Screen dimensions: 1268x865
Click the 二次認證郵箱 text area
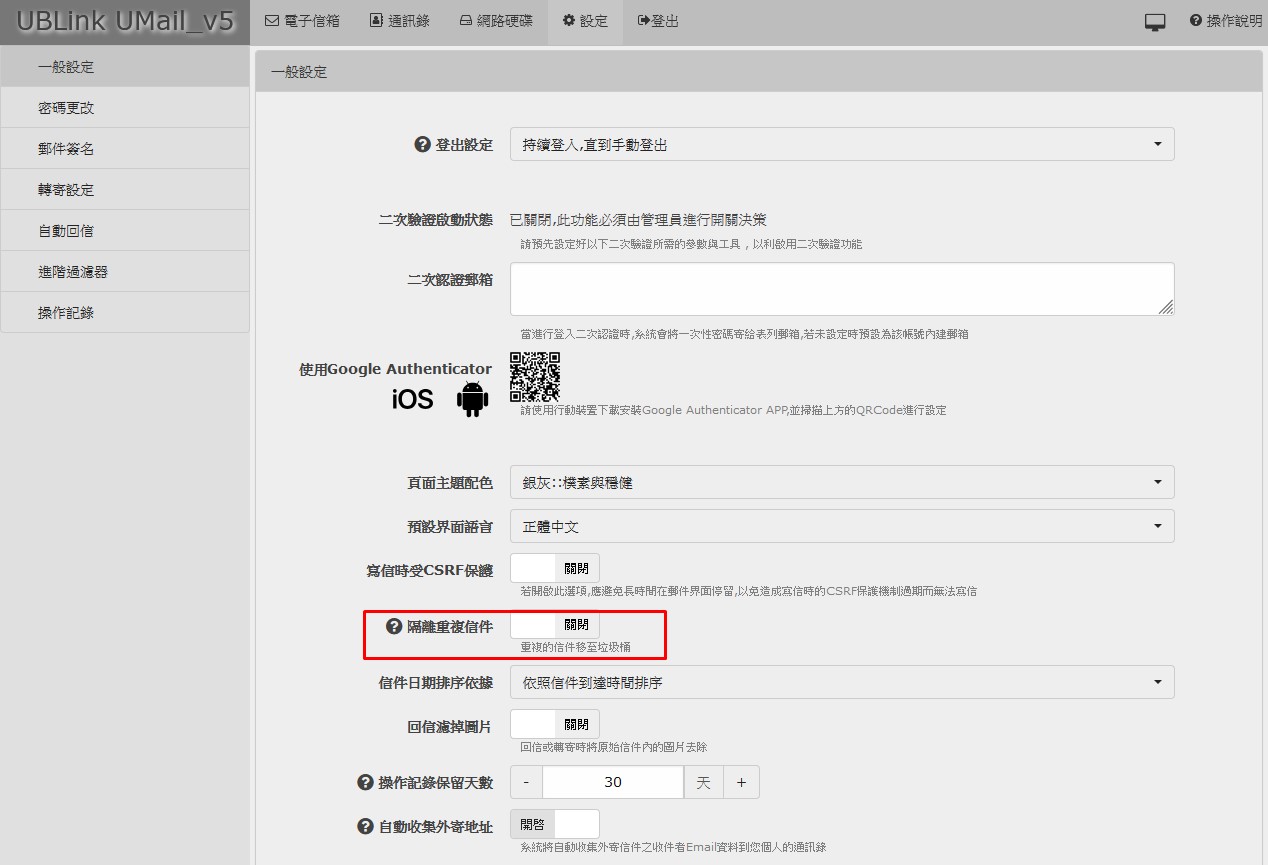[x=841, y=289]
